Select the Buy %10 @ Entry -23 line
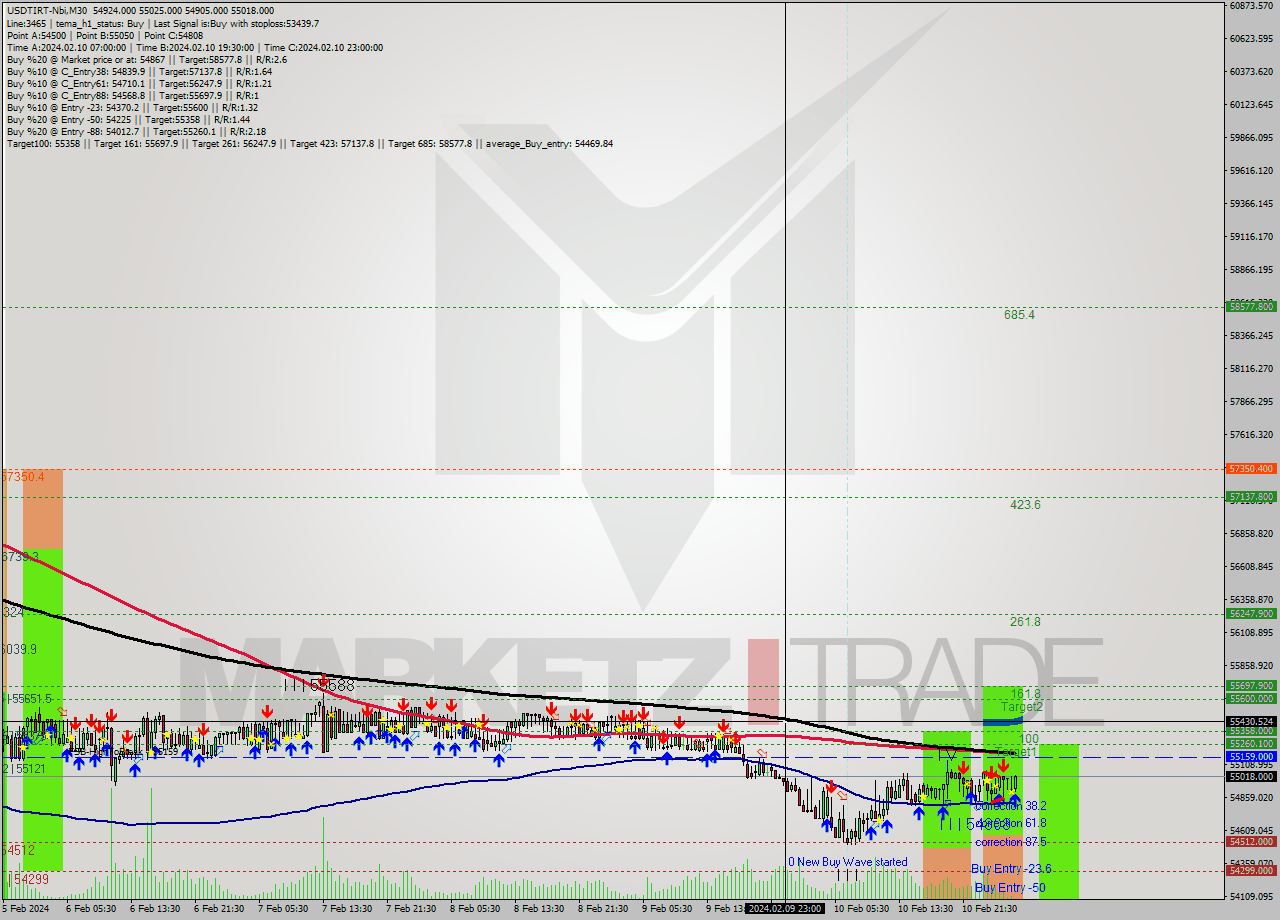This screenshot has height=920, width=1280. click(132, 107)
